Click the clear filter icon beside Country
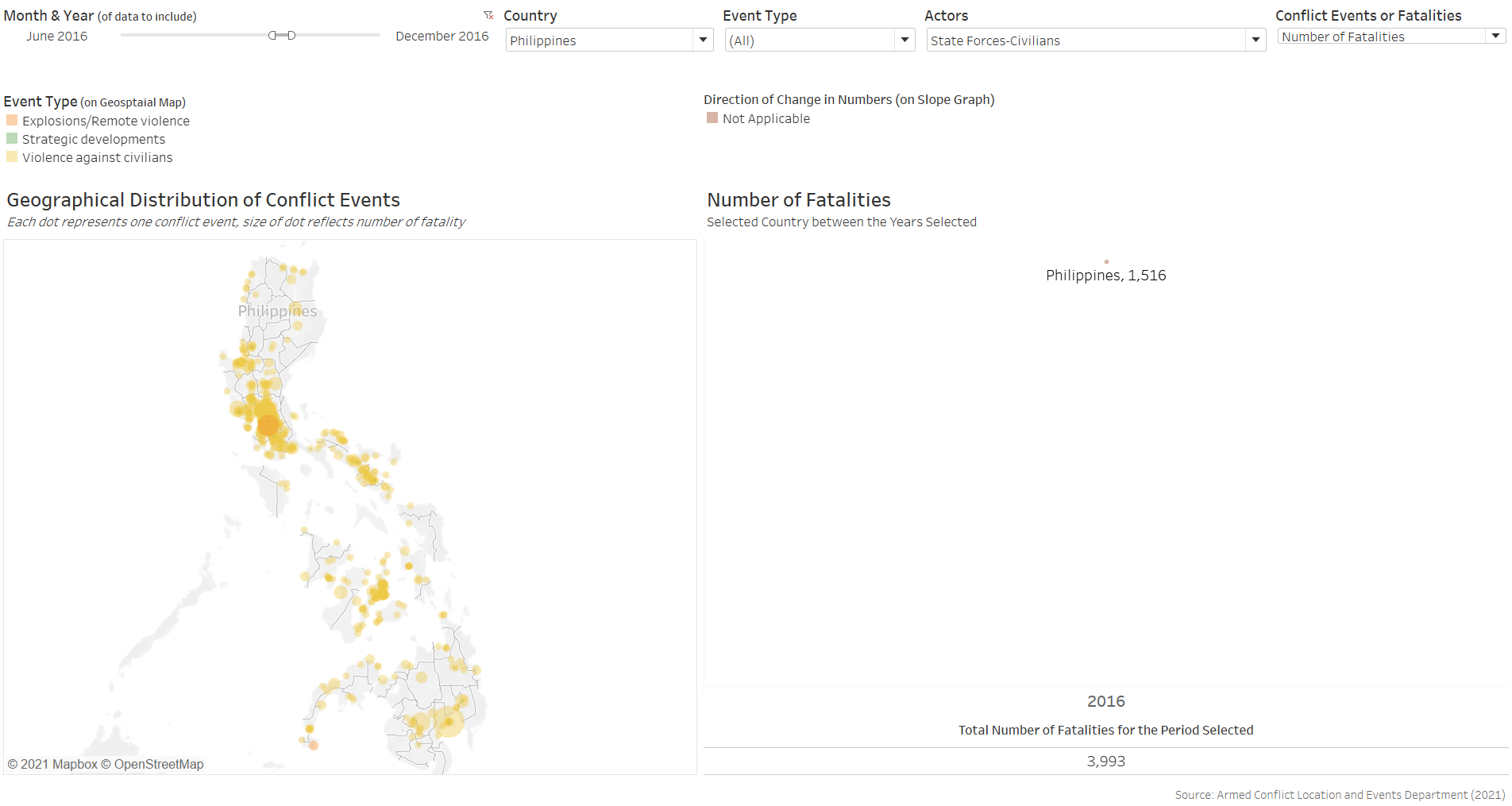The image size is (1512, 806). (x=488, y=15)
